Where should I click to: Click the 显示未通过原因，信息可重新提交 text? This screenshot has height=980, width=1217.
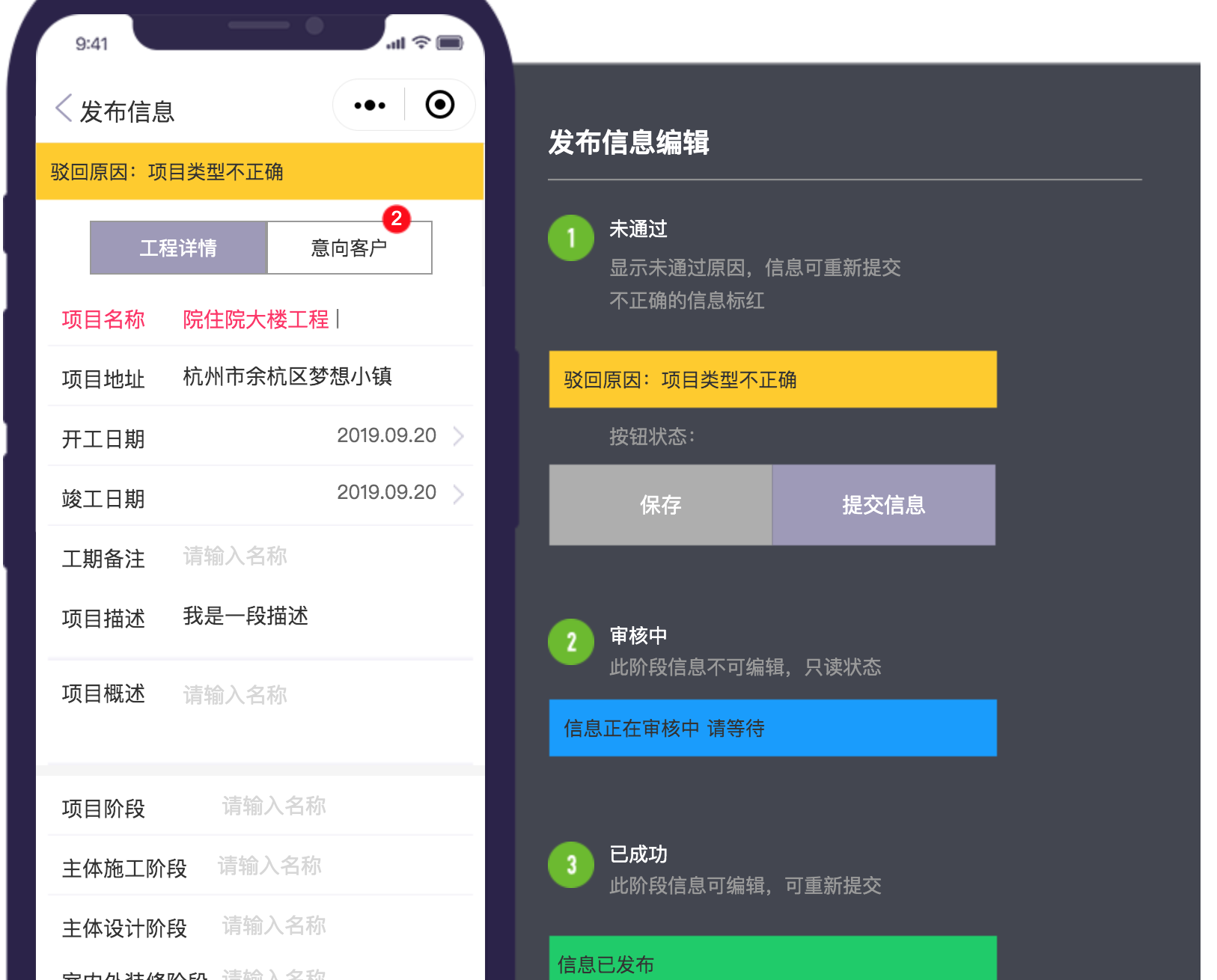[x=755, y=268]
